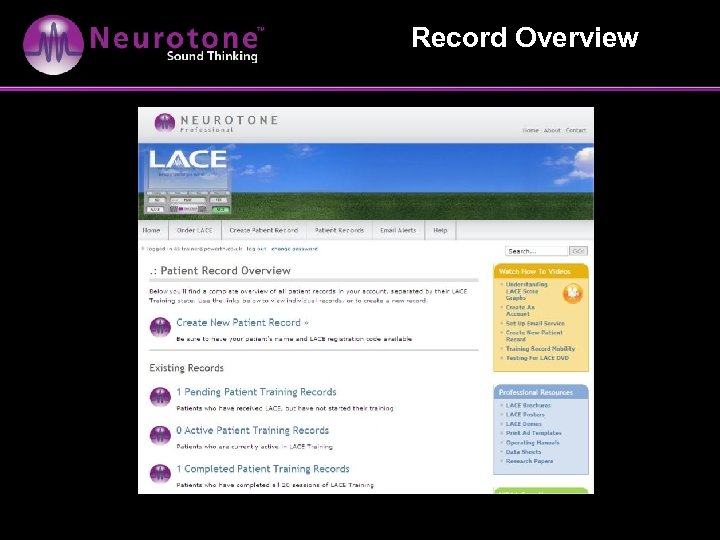Click the change password link
Screen dimensions: 720x540
[294, 249]
